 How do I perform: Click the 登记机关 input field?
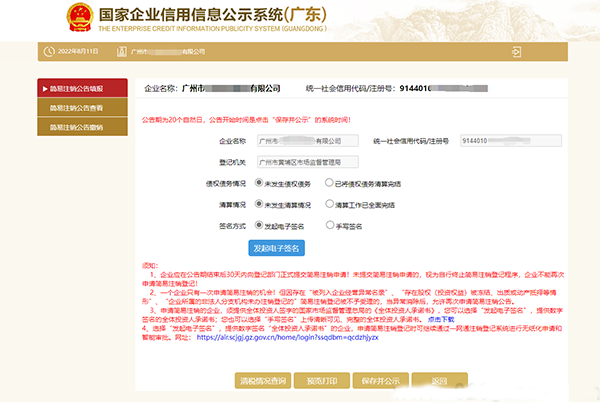[x=308, y=162]
